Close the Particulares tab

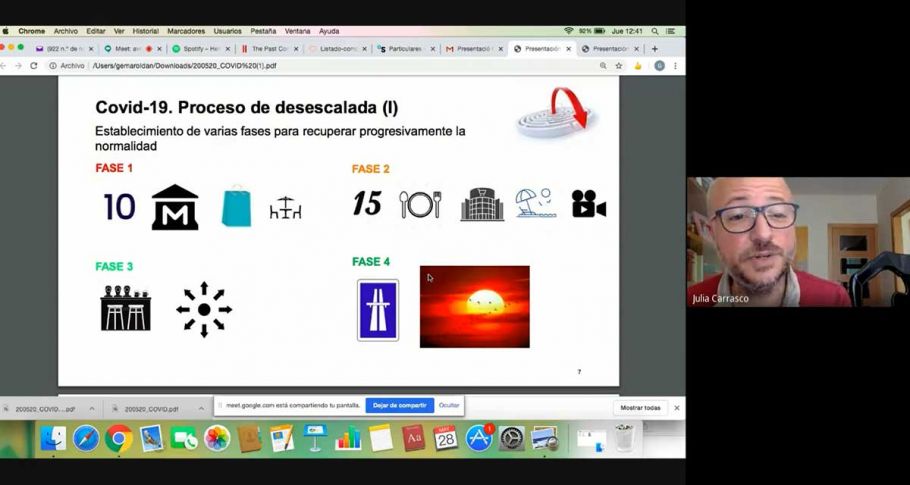click(432, 49)
